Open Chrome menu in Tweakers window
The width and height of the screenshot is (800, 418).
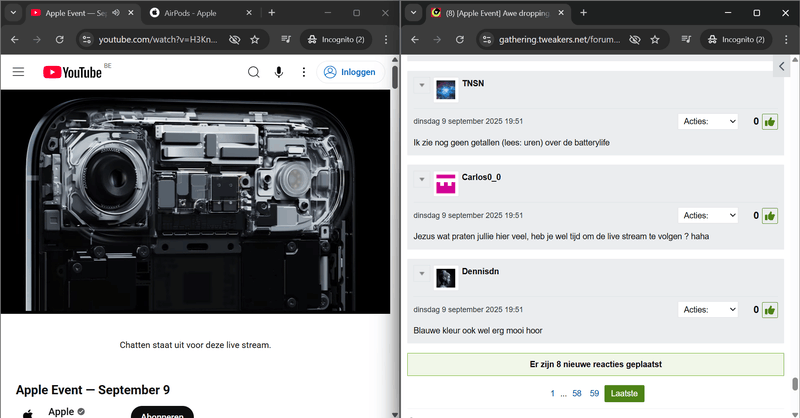[786, 39]
